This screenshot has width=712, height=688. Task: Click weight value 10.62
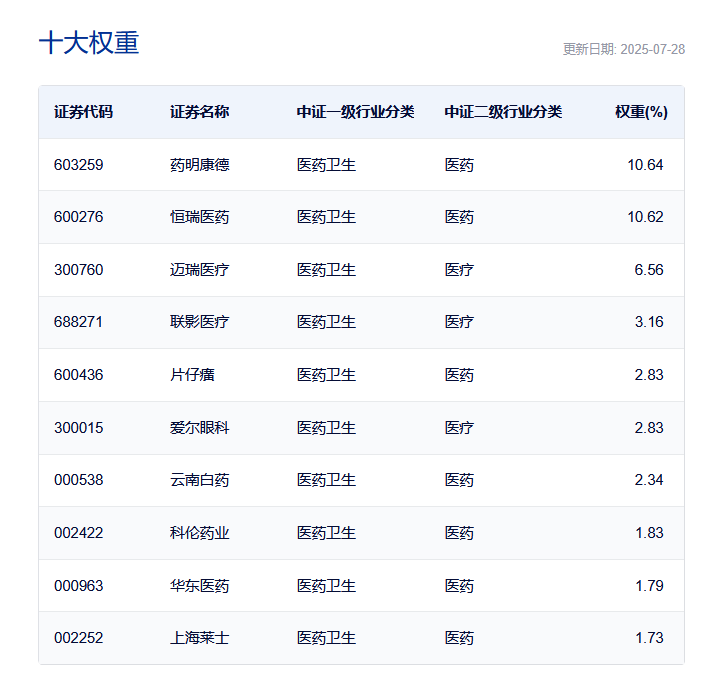point(645,217)
